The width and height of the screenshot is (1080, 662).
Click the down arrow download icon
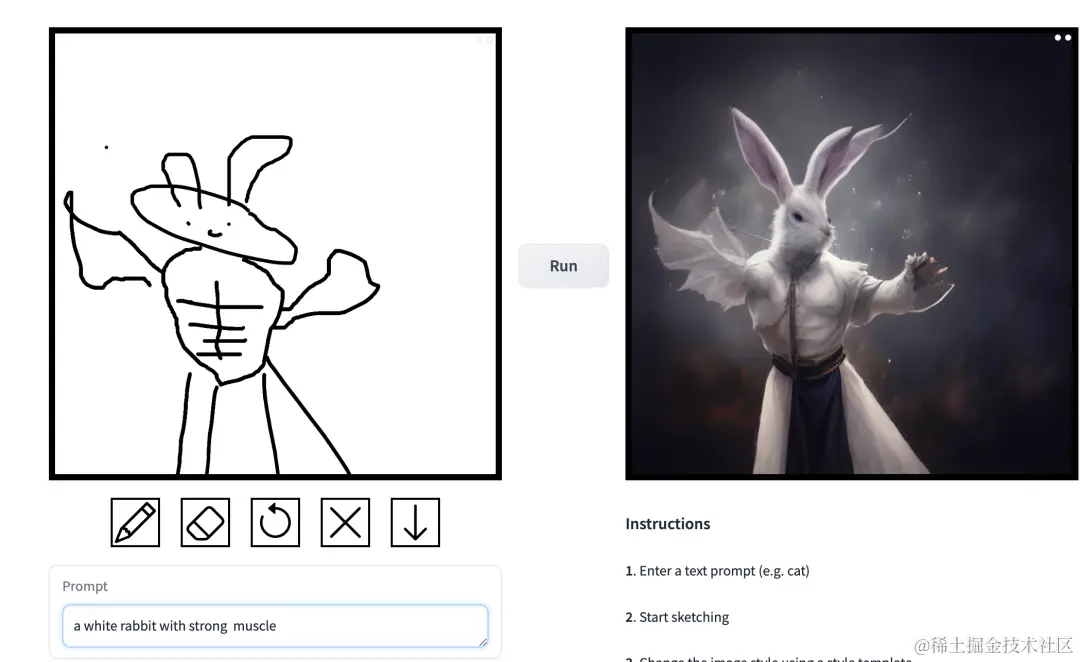[x=415, y=522]
